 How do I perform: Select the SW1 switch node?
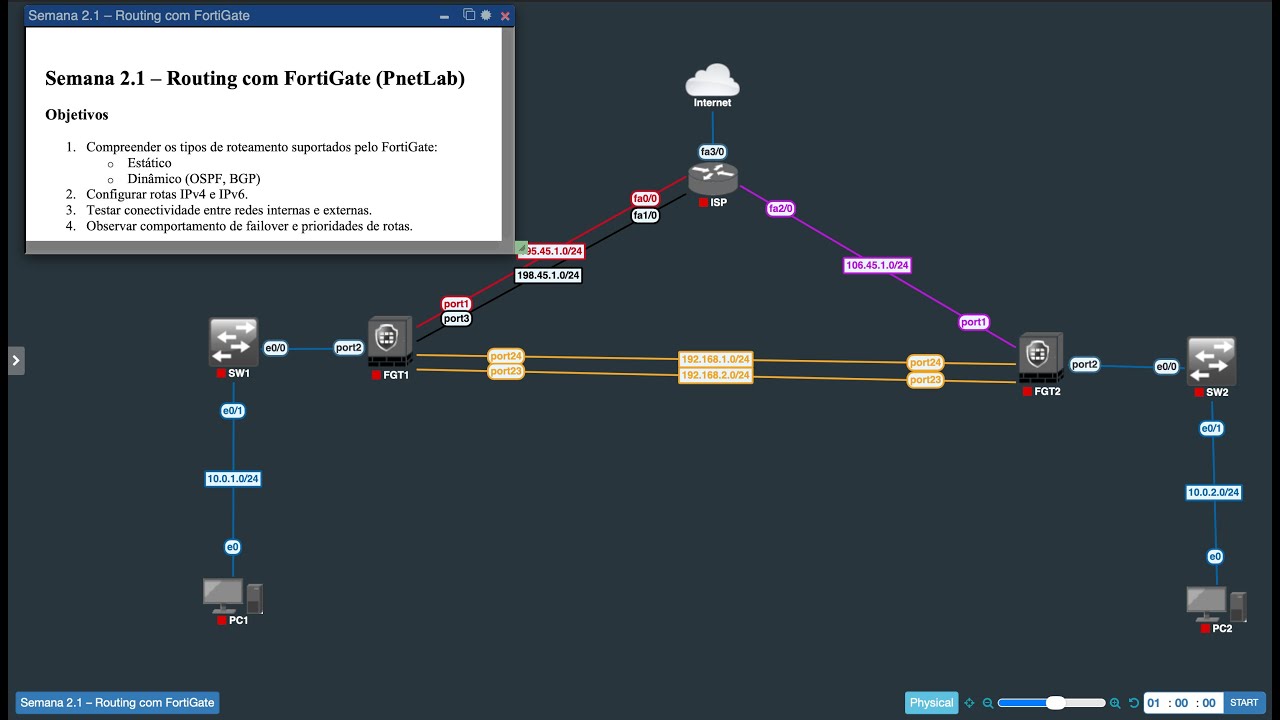coord(233,342)
